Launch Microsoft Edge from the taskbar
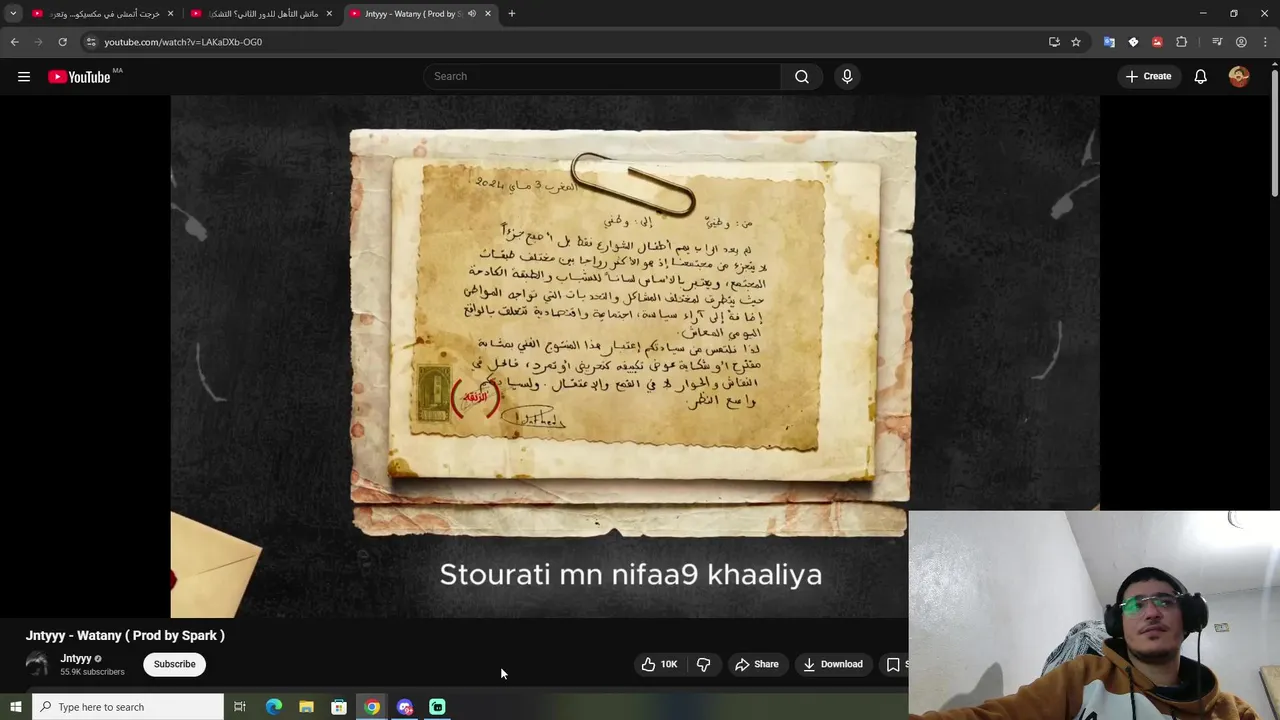The width and height of the screenshot is (1280, 720). (x=273, y=707)
